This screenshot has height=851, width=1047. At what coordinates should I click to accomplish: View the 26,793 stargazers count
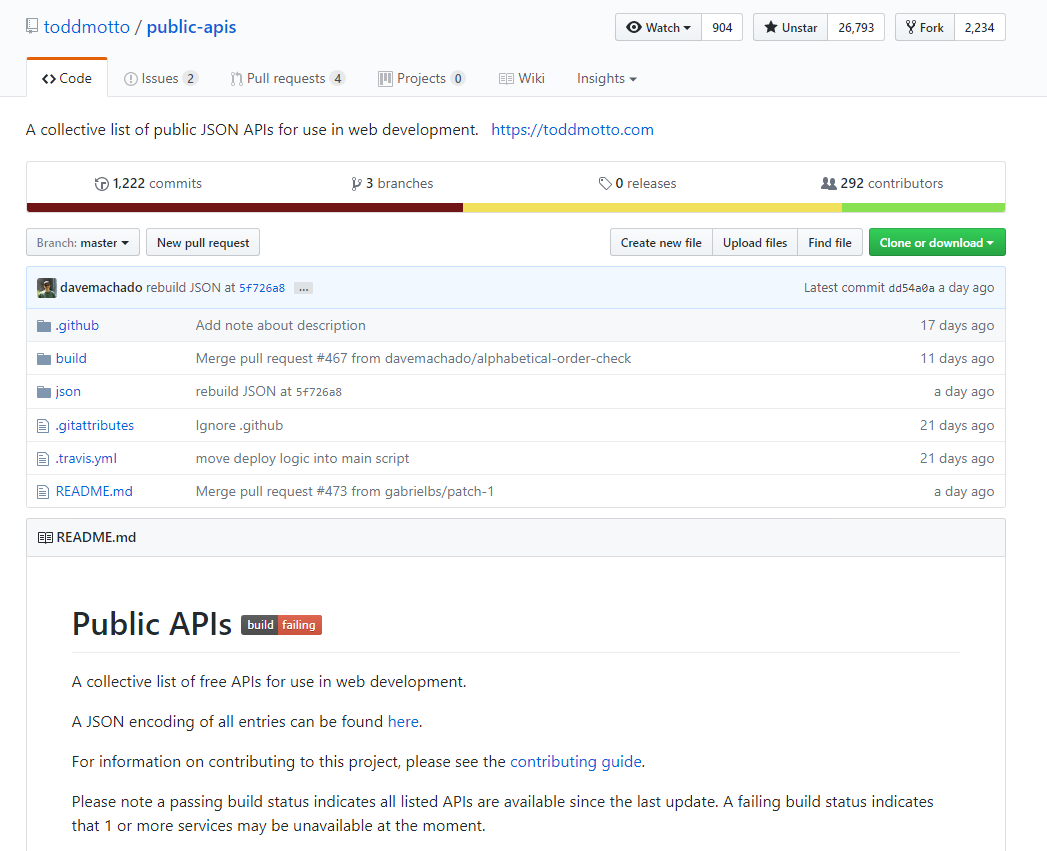[x=856, y=27]
